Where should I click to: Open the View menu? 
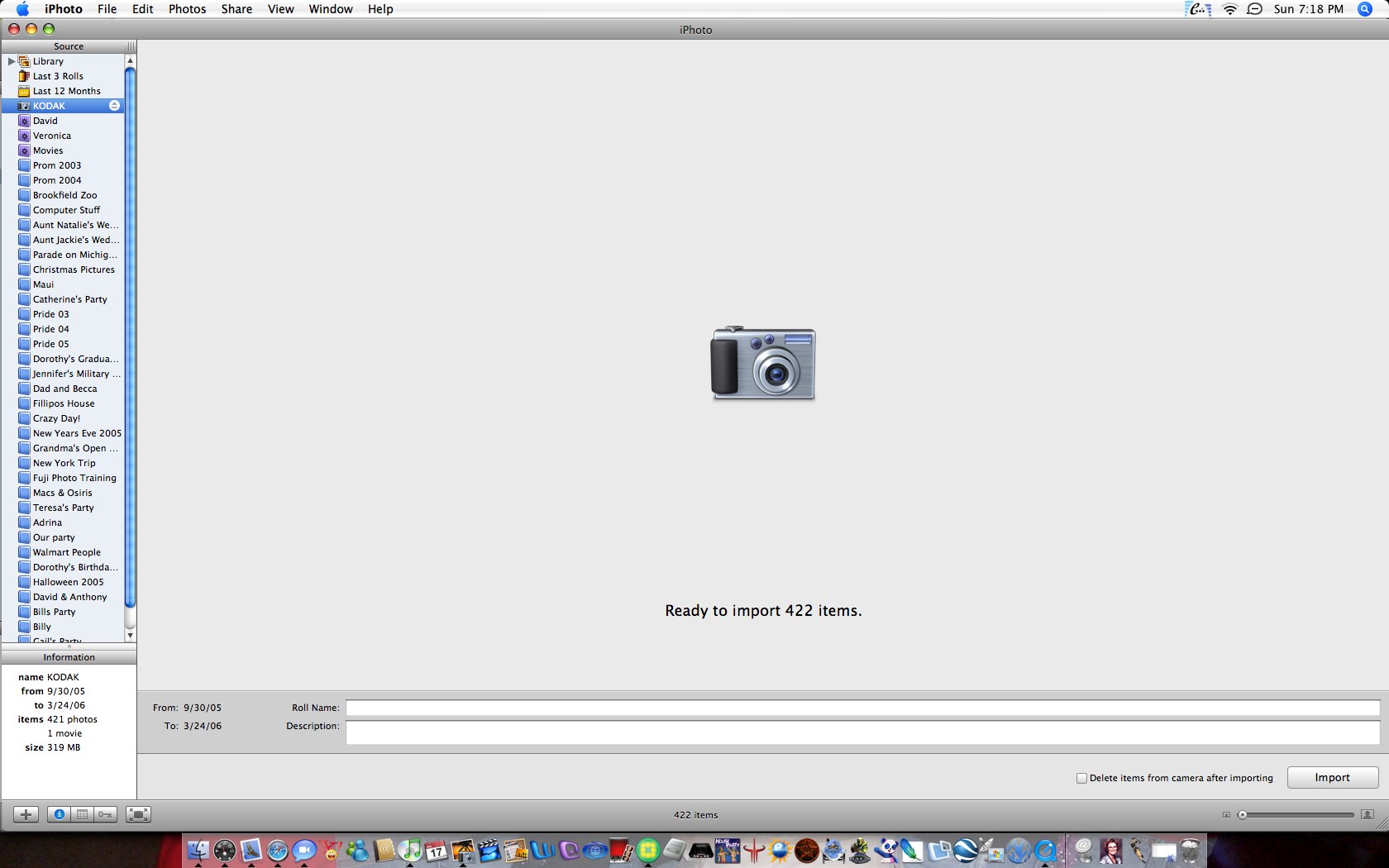281,9
